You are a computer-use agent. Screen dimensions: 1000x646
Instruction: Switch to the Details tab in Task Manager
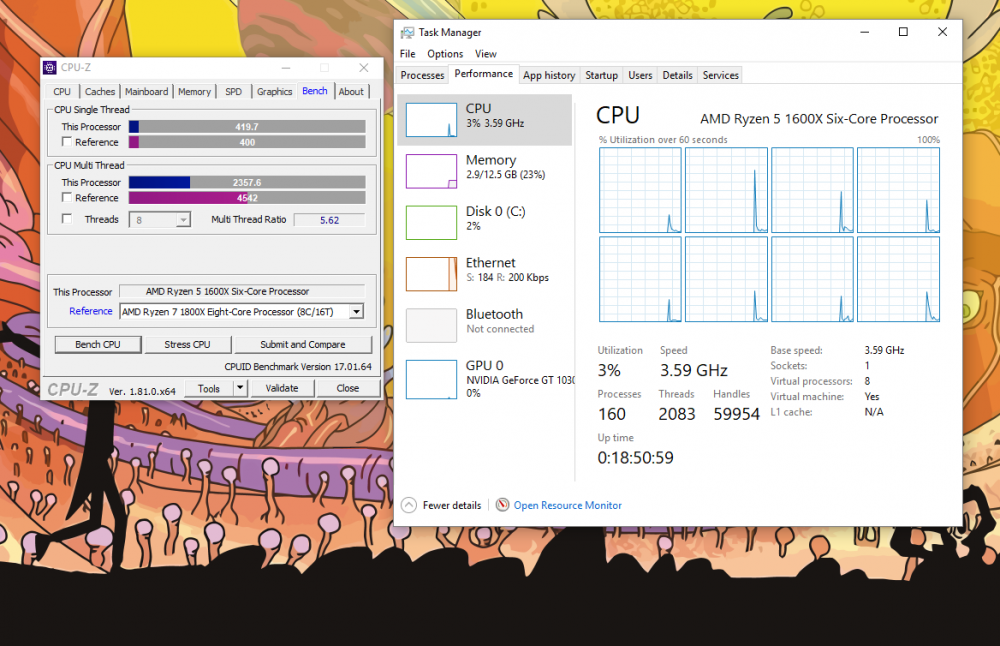click(x=677, y=75)
